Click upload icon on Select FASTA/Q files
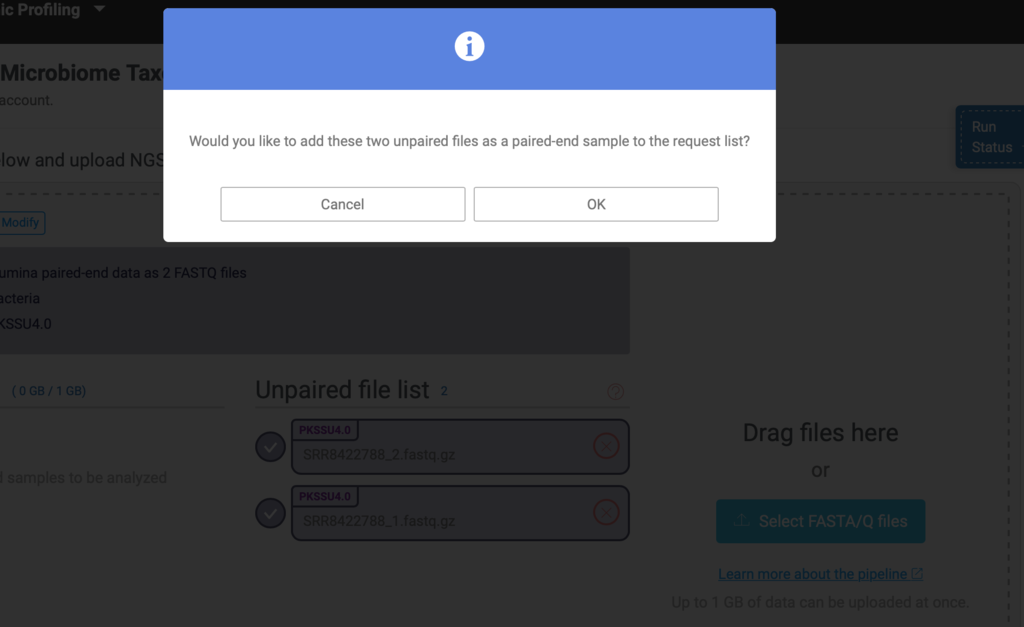 (741, 521)
